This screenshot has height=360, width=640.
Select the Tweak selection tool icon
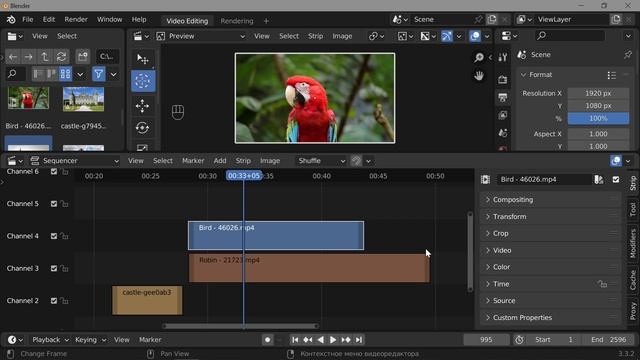142,59
